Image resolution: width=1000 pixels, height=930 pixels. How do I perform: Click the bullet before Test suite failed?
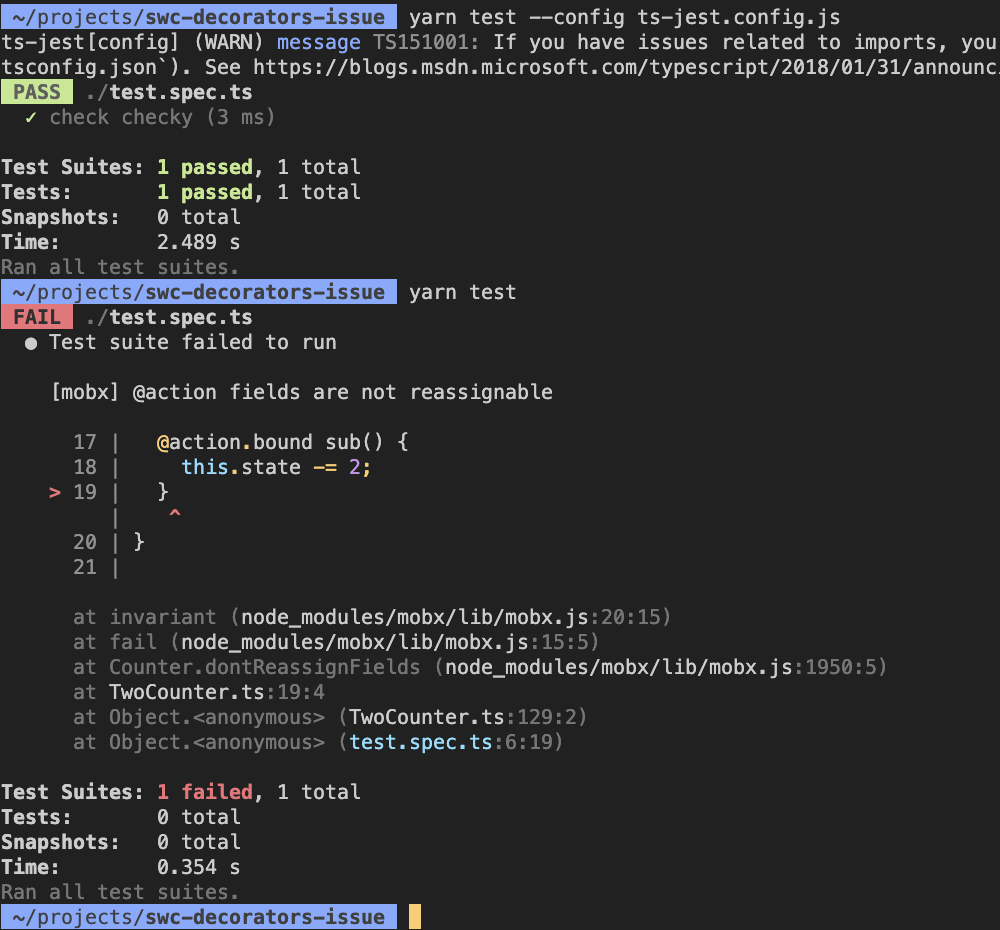click(31, 342)
